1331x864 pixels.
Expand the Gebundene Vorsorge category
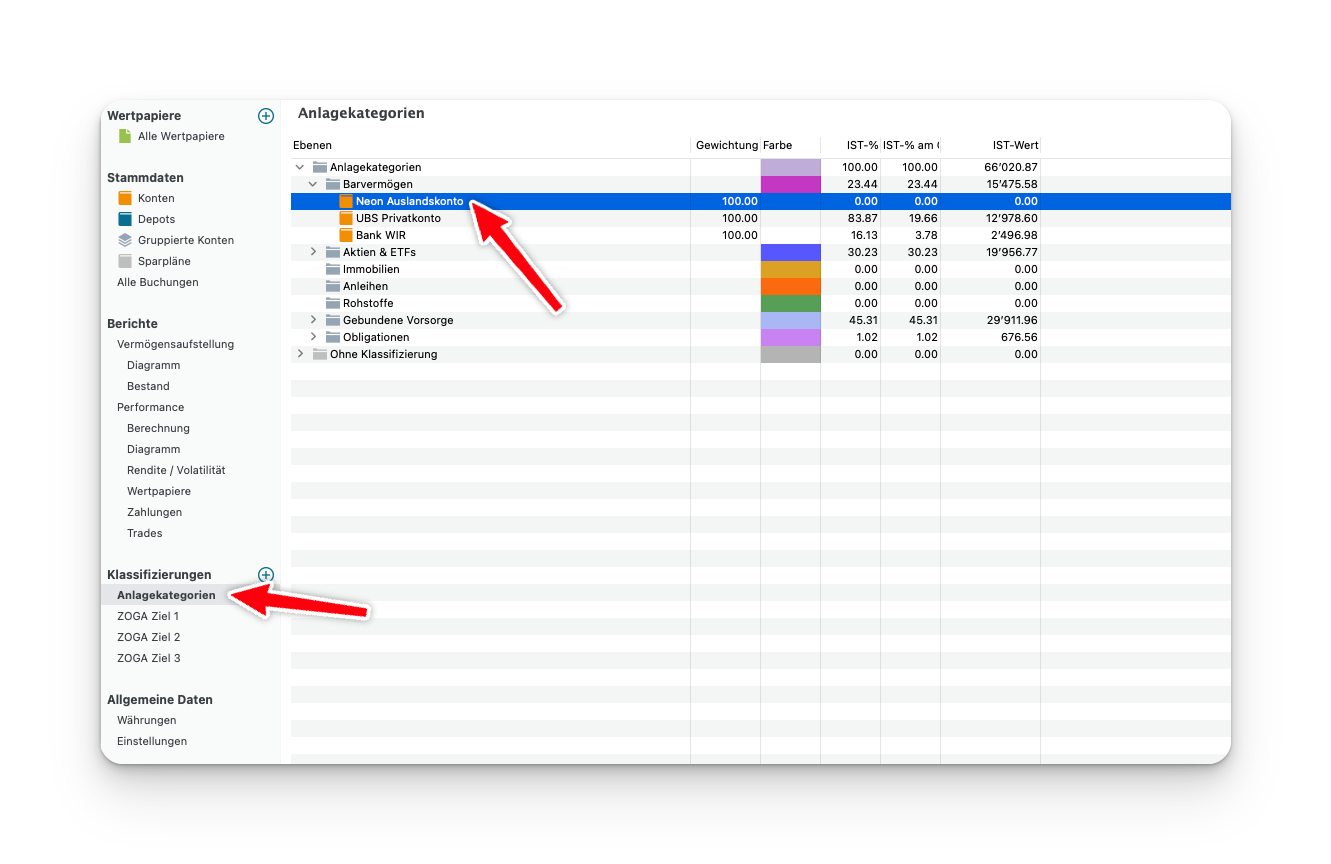click(x=313, y=320)
